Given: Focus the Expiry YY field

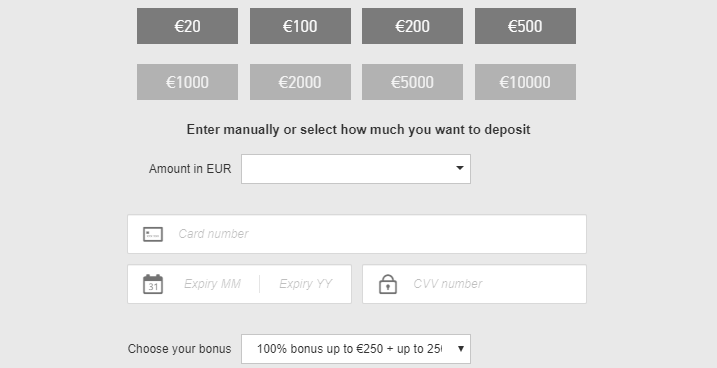Looking at the screenshot, I should [305, 284].
